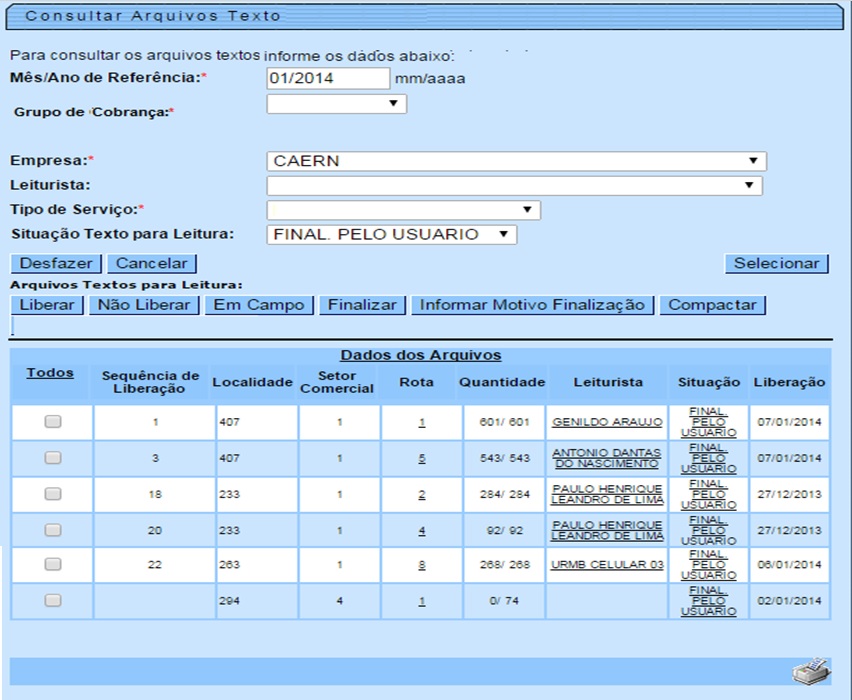Open the Grupo de Cobrança dropdown

(x=336, y=103)
